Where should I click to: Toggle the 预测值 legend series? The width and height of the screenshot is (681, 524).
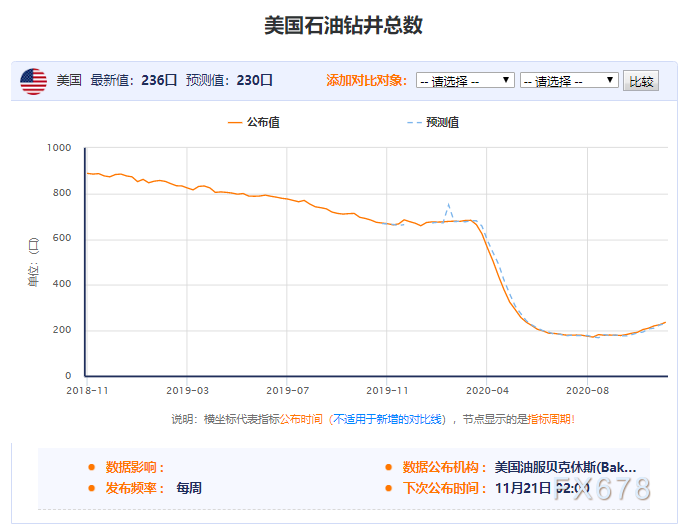click(x=433, y=122)
